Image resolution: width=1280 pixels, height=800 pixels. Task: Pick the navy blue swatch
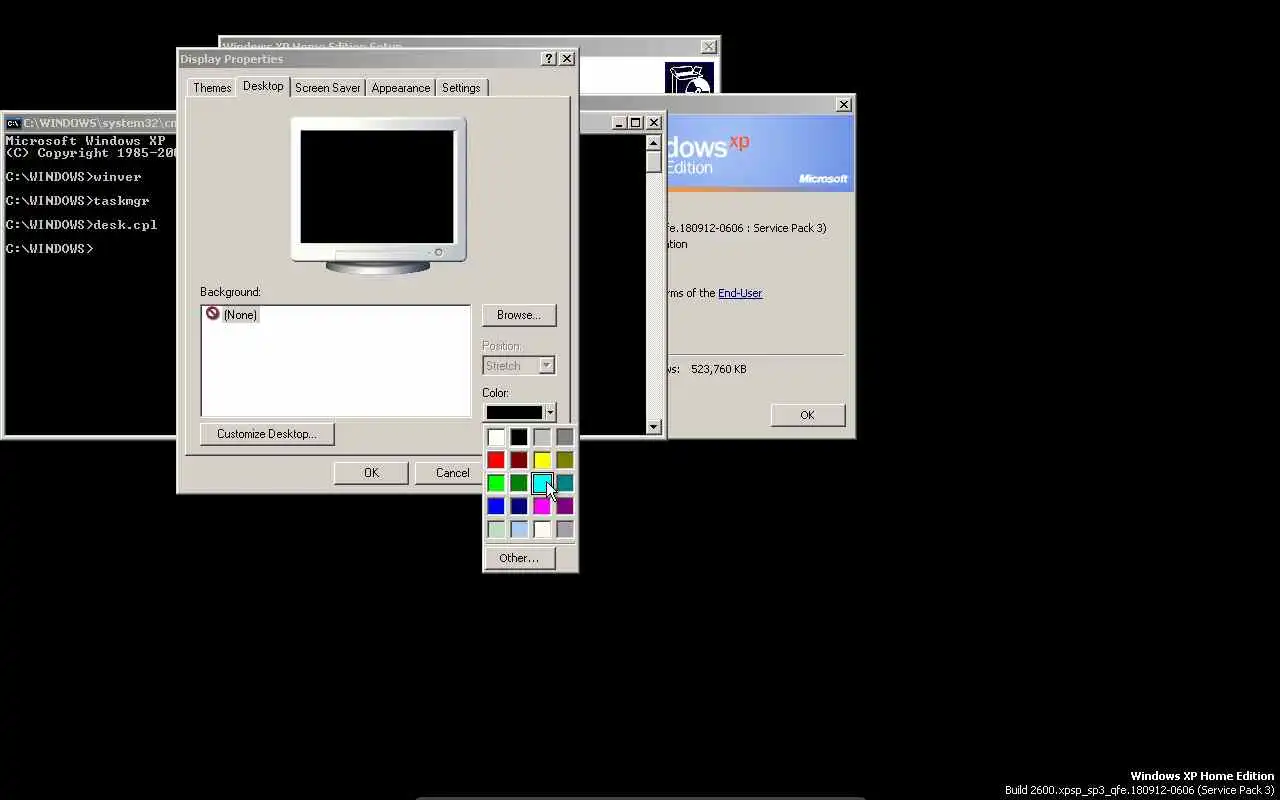(x=519, y=506)
